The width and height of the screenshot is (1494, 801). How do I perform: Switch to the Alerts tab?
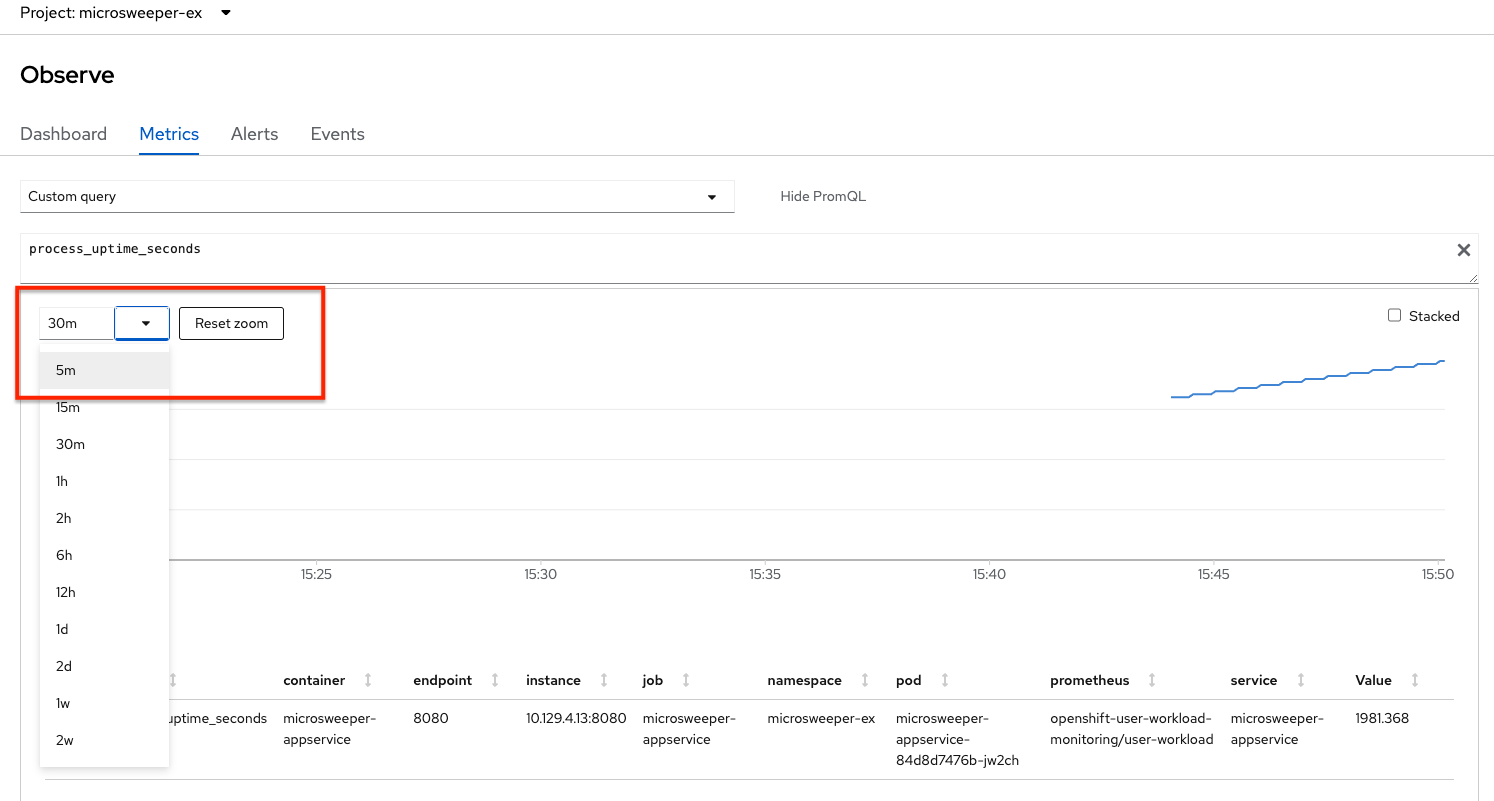(x=254, y=133)
